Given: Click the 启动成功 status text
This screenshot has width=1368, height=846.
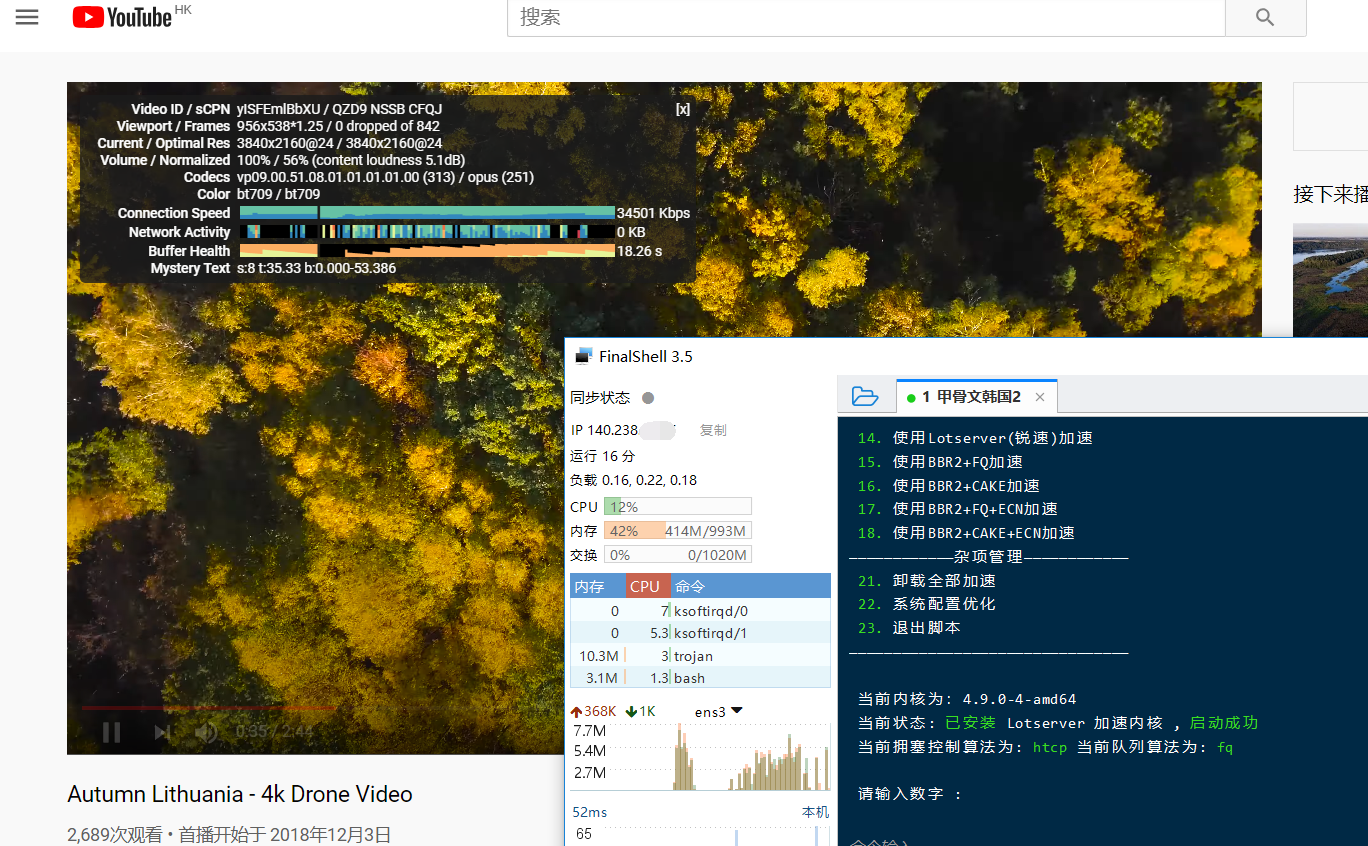Looking at the screenshot, I should [1224, 723].
